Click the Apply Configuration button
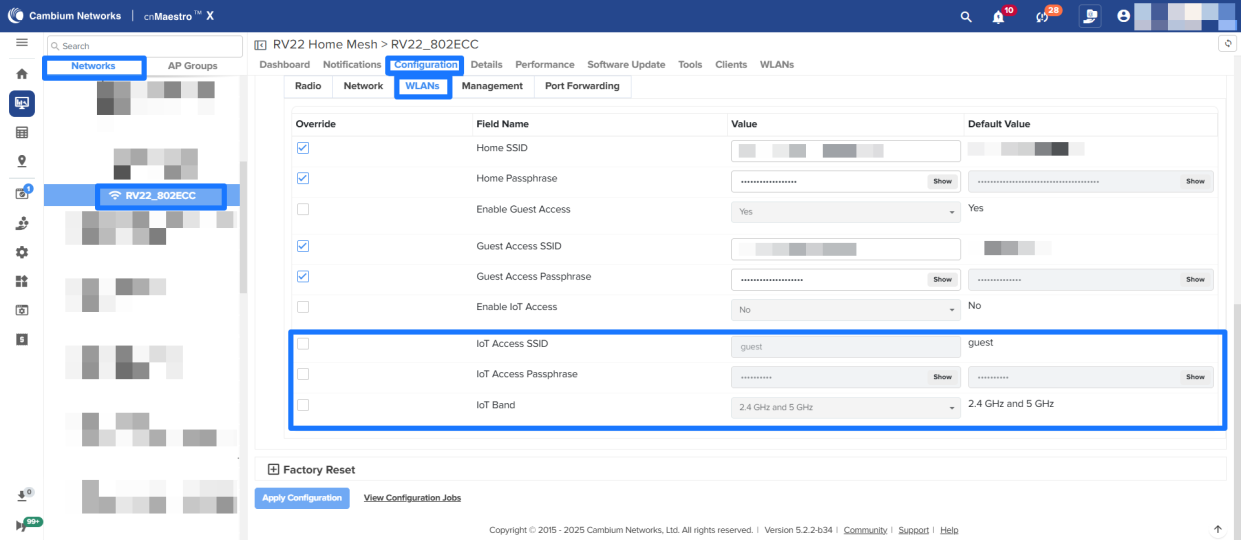 pyautogui.click(x=302, y=498)
